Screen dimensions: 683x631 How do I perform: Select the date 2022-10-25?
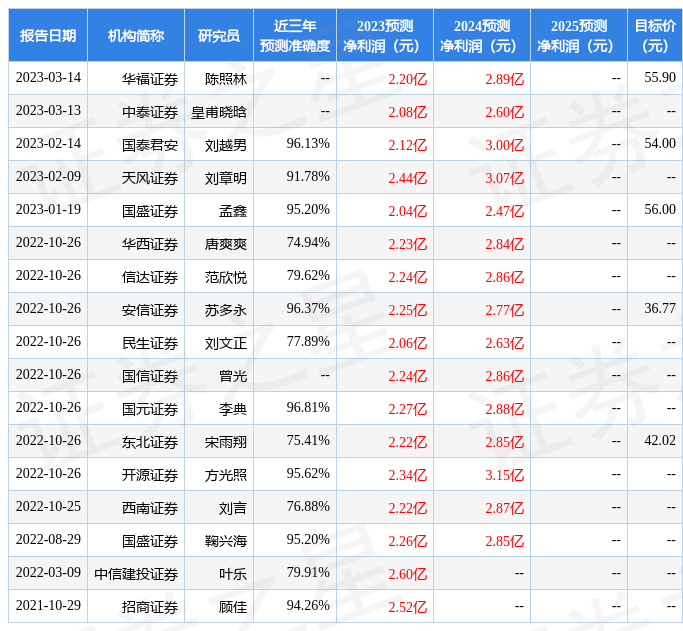48,506
